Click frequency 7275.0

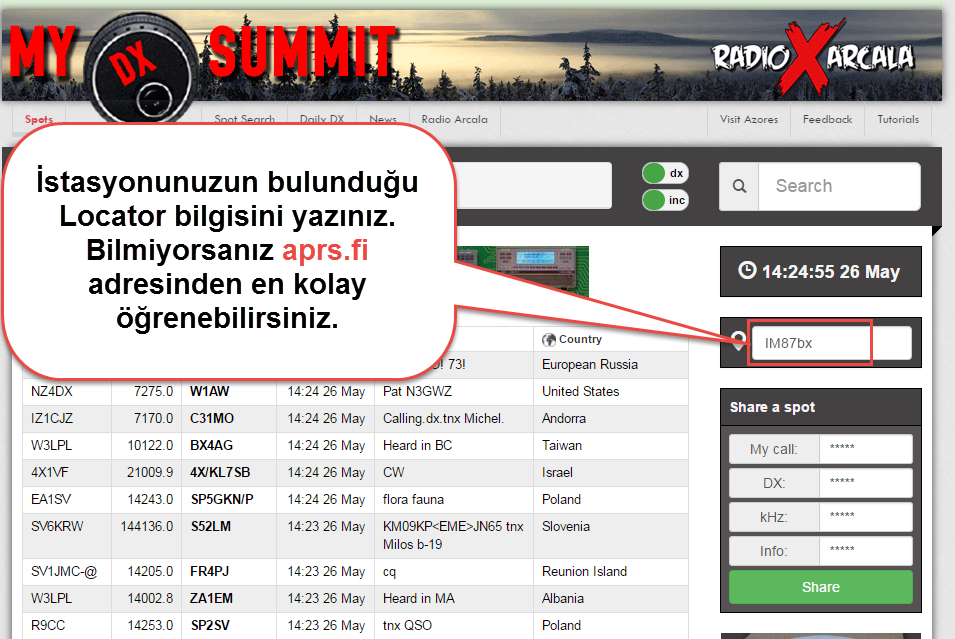pyautogui.click(x=153, y=391)
